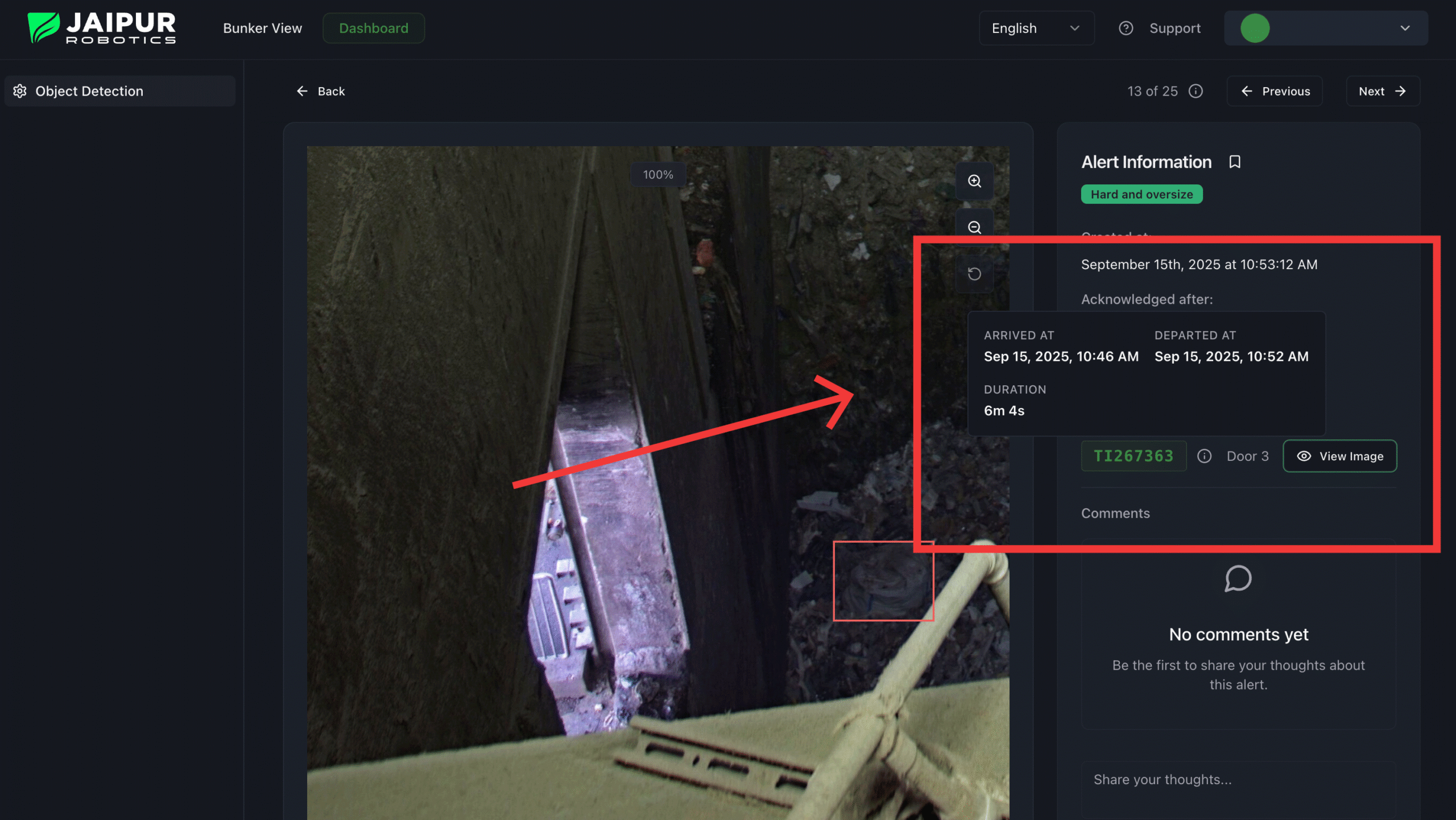Click the info icon beside 13 of 25
Image resolution: width=1456 pixels, height=820 pixels.
click(1196, 91)
